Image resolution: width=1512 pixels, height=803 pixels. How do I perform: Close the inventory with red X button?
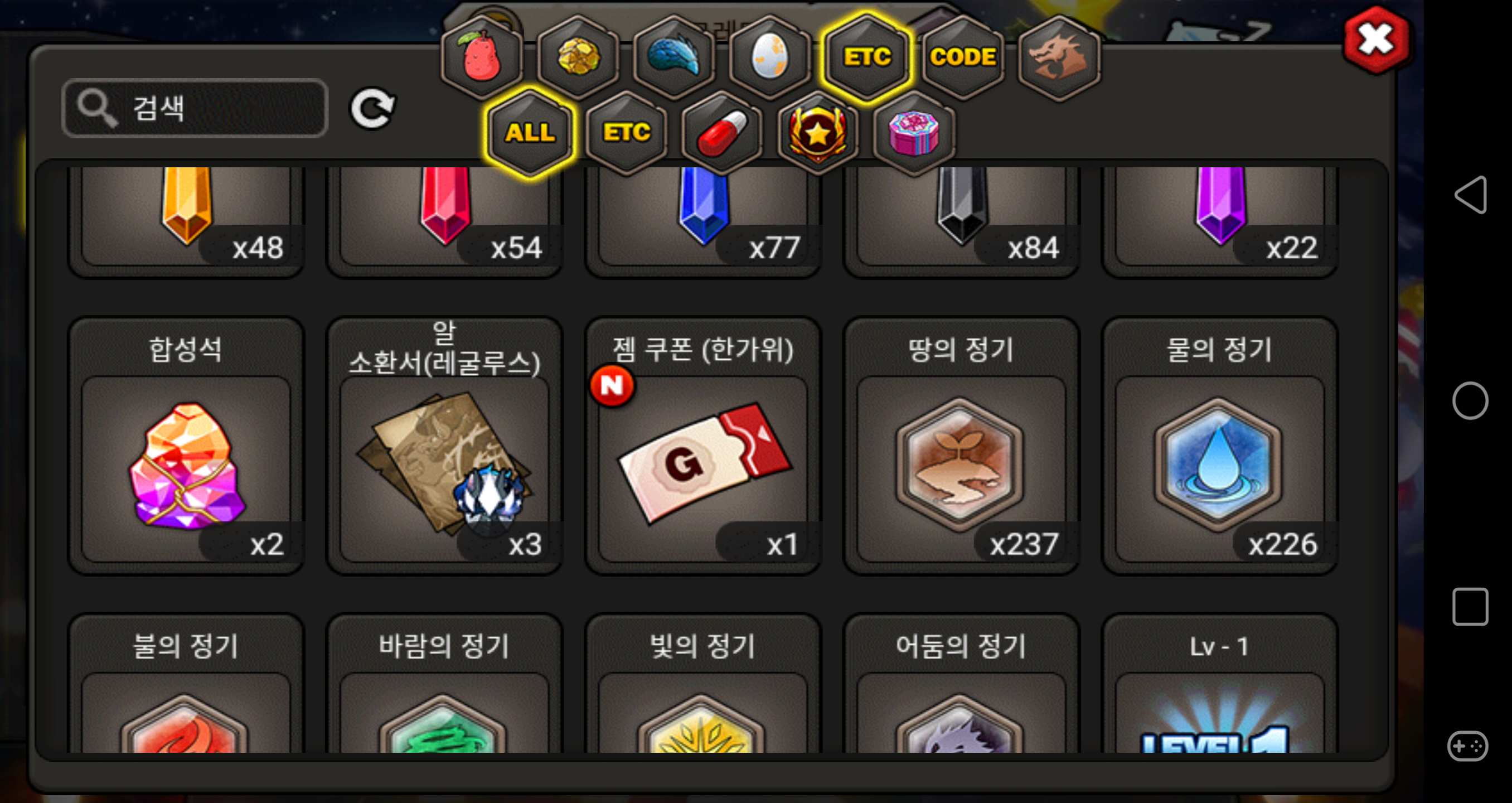1376,40
